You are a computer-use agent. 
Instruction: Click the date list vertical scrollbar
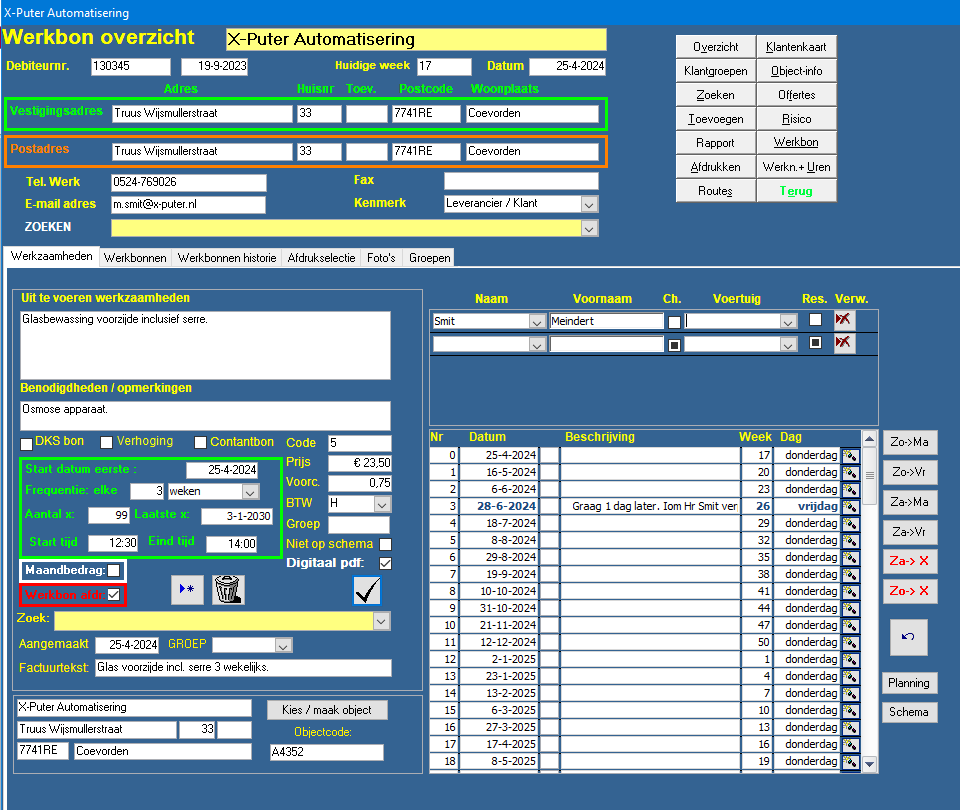(x=869, y=600)
